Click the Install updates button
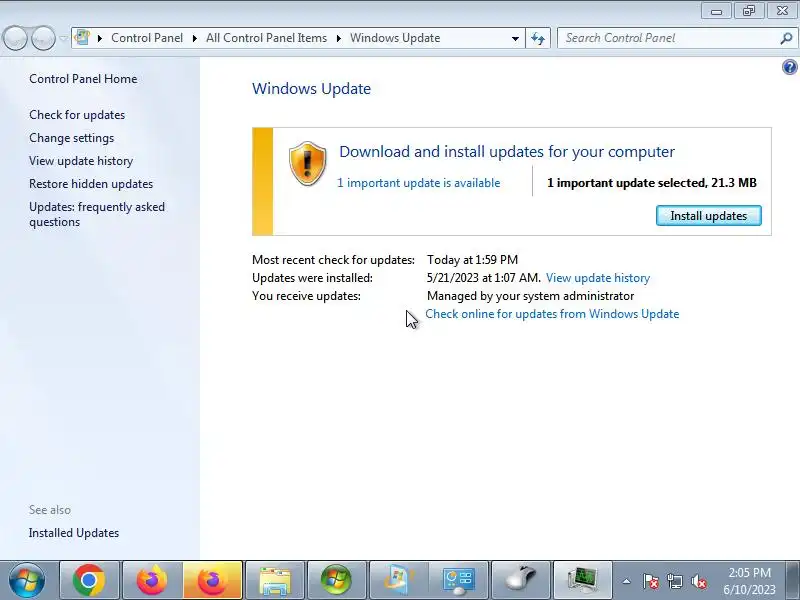 [x=709, y=216]
